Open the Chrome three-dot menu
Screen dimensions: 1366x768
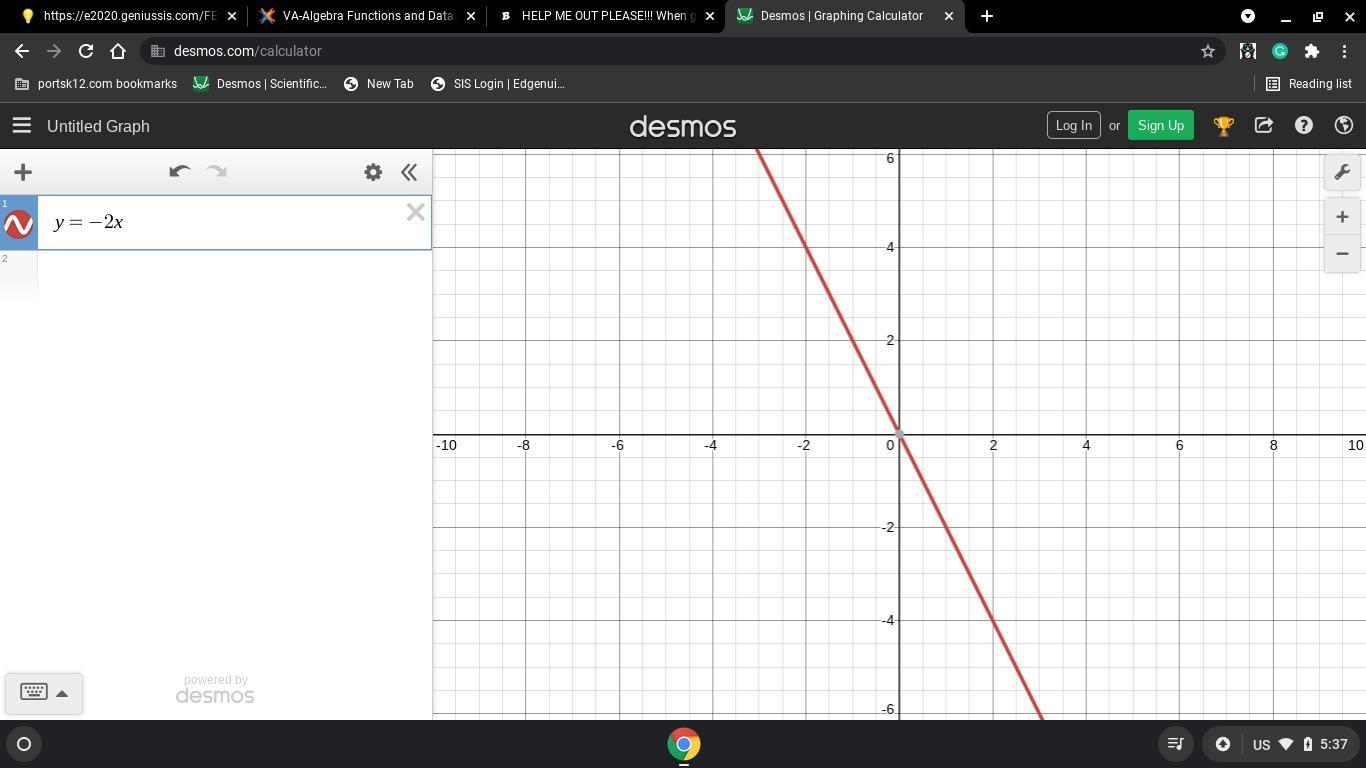click(1344, 51)
